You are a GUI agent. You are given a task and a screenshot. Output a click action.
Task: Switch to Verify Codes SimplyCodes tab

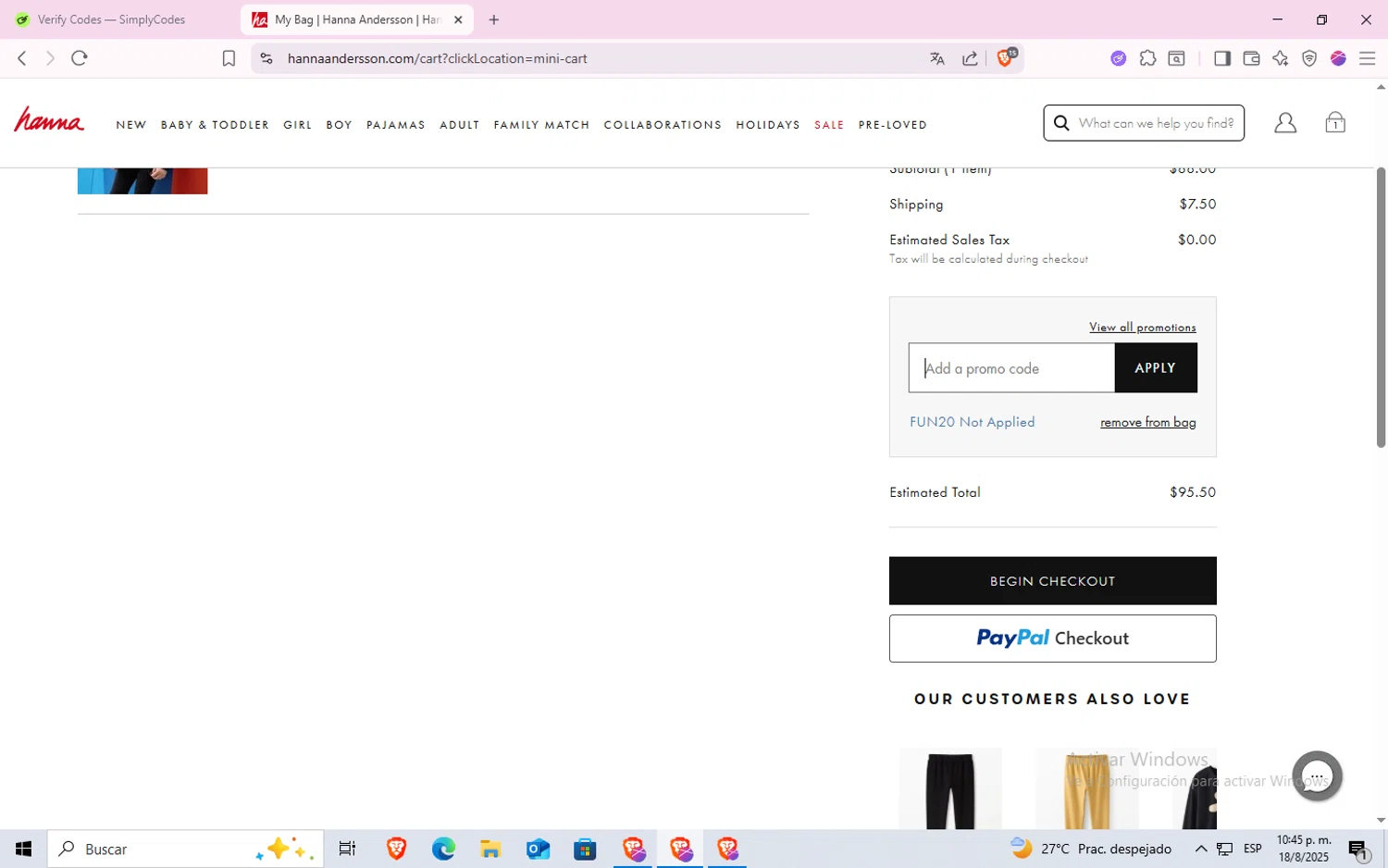[x=111, y=19]
